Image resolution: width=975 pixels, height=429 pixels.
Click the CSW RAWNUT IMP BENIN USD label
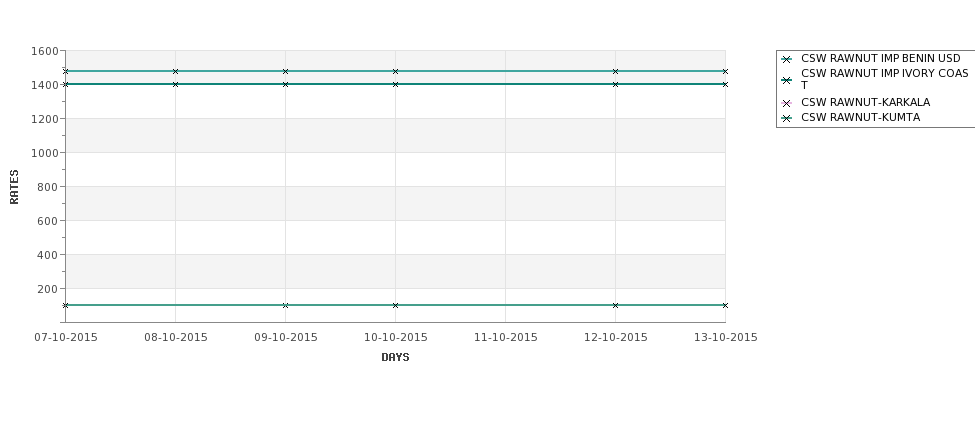(x=880, y=58)
